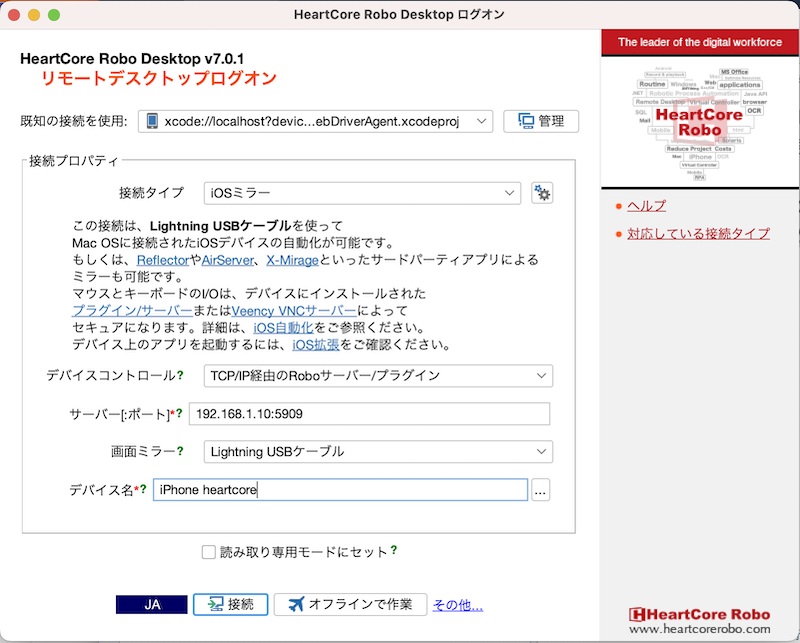The image size is (800, 643).
Task: Maximize the window with green button
Action: [x=54, y=15]
